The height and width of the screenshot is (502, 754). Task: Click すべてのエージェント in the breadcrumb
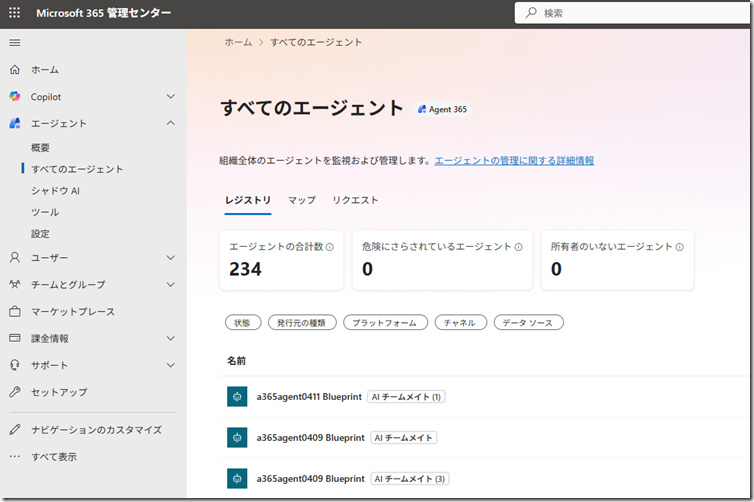pos(316,42)
